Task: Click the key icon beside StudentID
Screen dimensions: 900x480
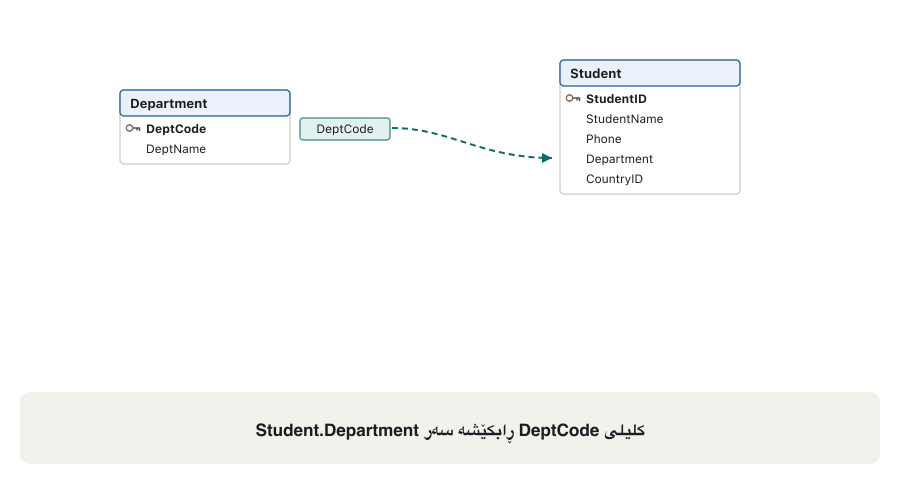Action: pos(573,99)
